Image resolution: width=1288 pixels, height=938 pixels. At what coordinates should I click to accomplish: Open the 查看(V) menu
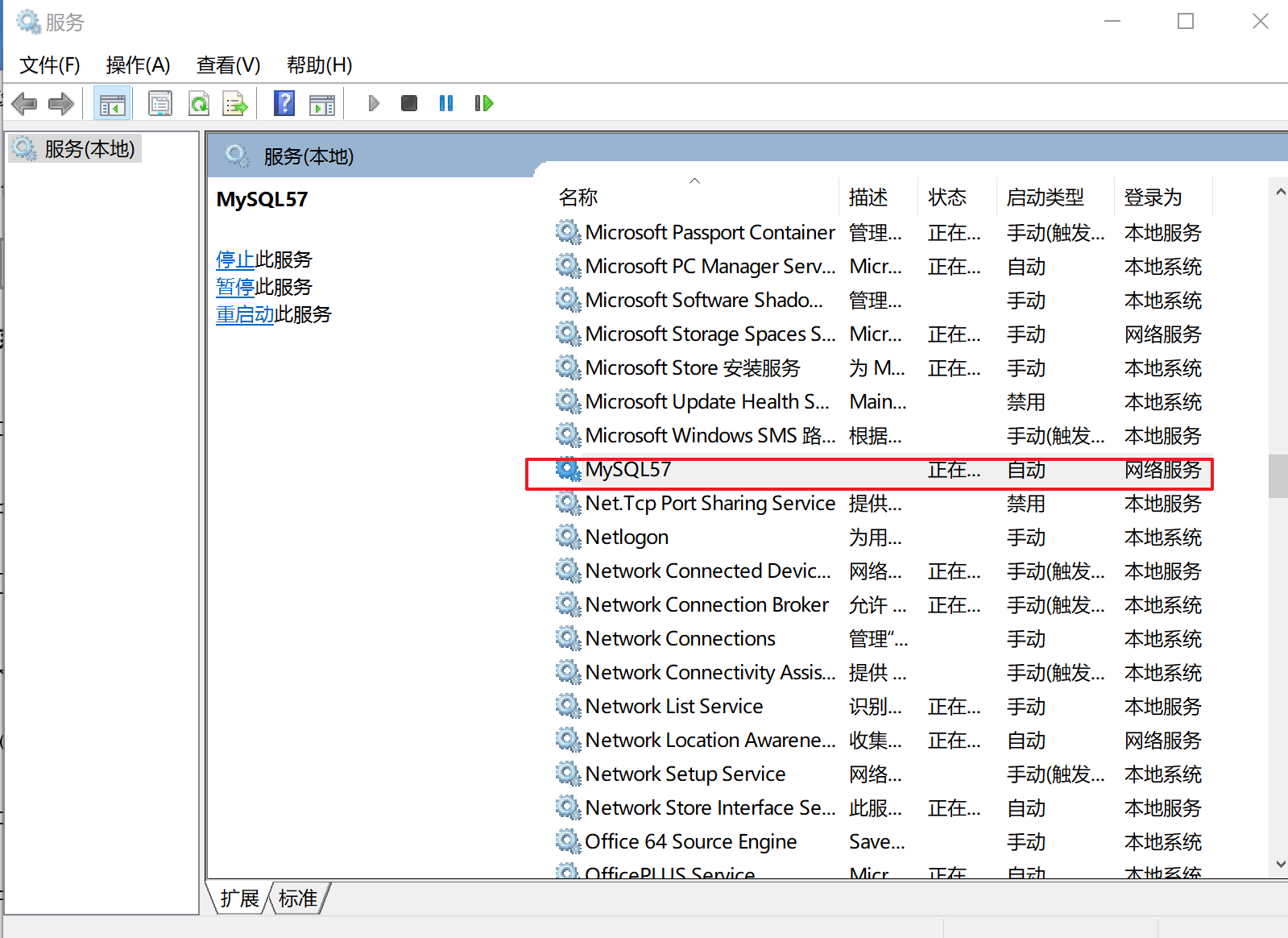(229, 65)
